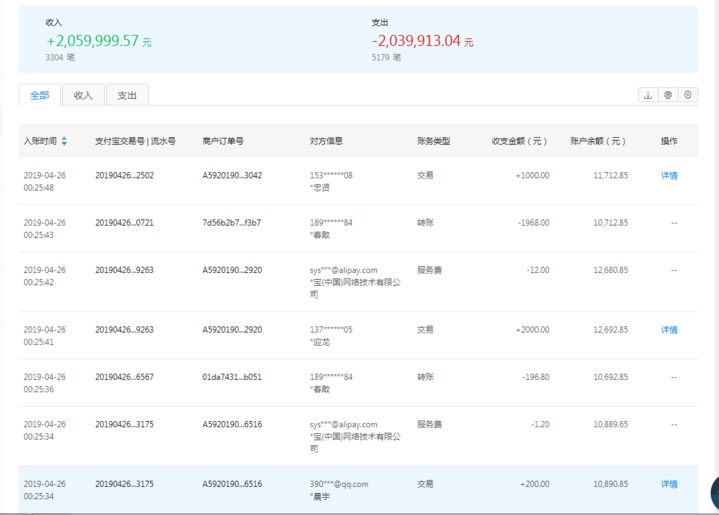The image size is (719, 515).
Task: Click counterparty 390***@qq.com
Action: (x=339, y=484)
